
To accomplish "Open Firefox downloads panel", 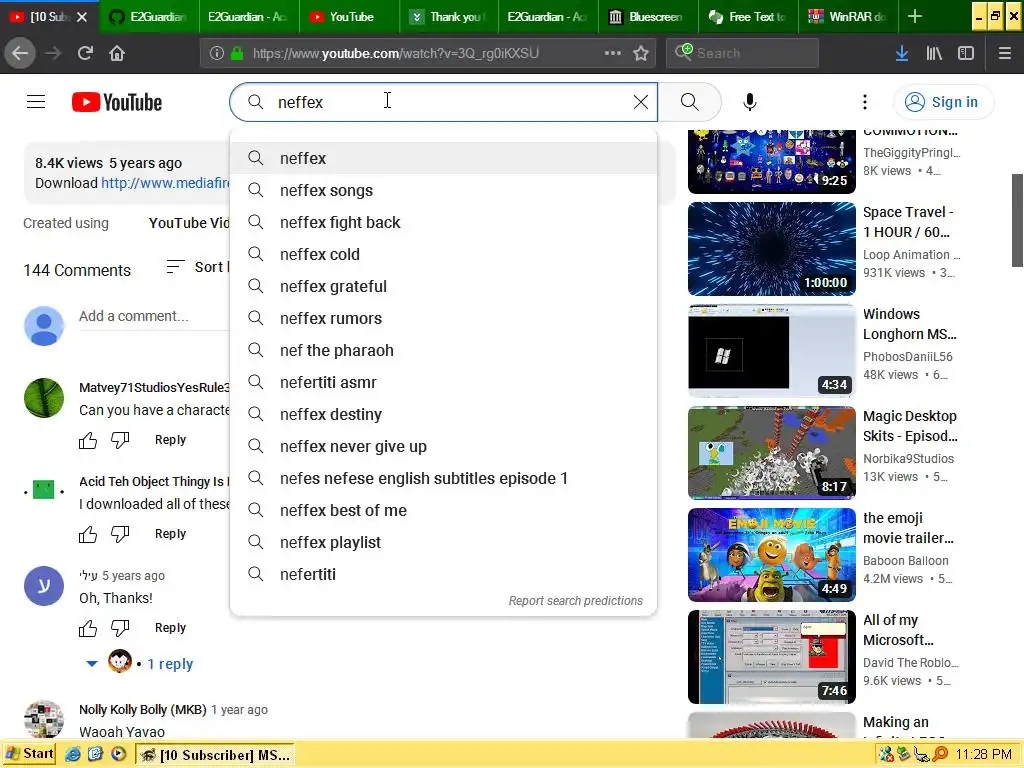I will (x=902, y=53).
